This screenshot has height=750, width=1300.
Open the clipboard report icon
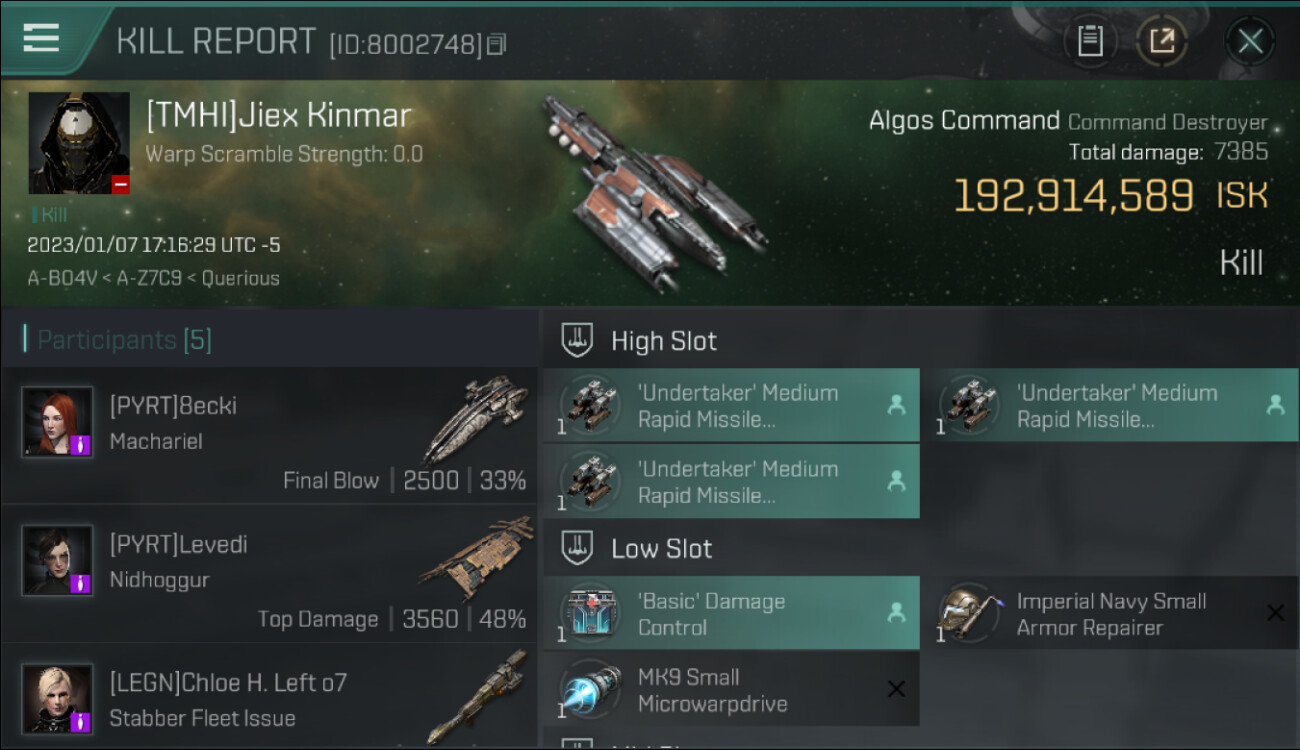coord(1090,41)
